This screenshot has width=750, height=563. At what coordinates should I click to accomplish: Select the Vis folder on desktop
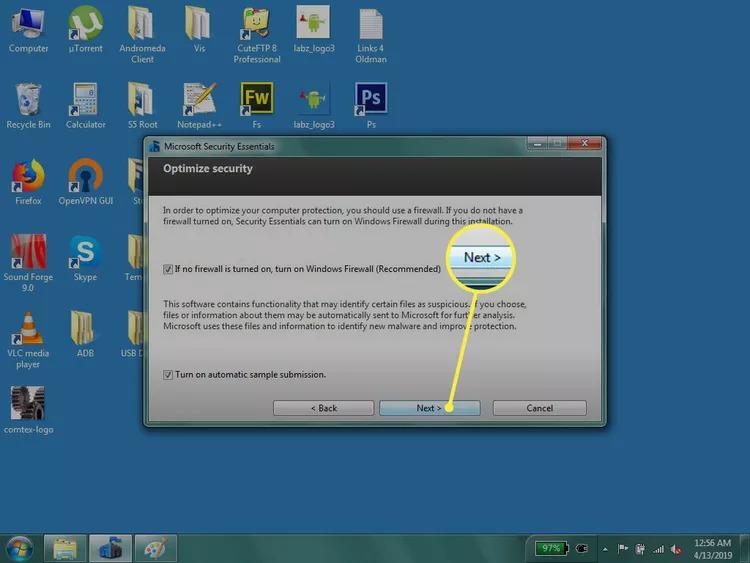[x=199, y=30]
